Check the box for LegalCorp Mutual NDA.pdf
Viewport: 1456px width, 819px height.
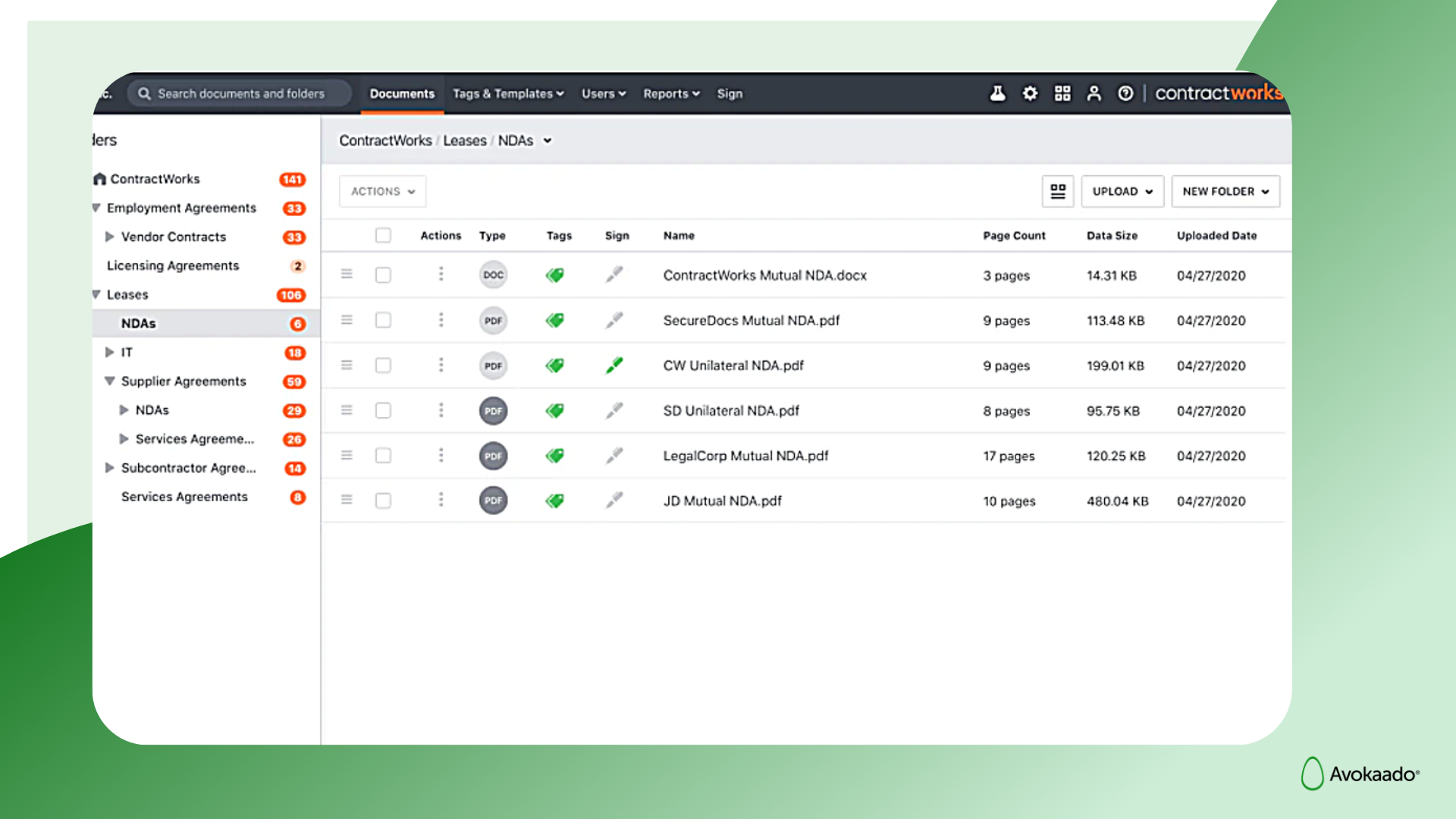(383, 456)
